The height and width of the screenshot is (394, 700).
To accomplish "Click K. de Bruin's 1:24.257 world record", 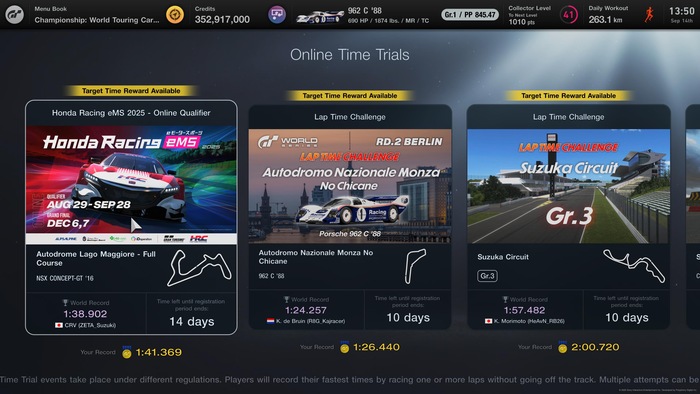I will pos(306,310).
